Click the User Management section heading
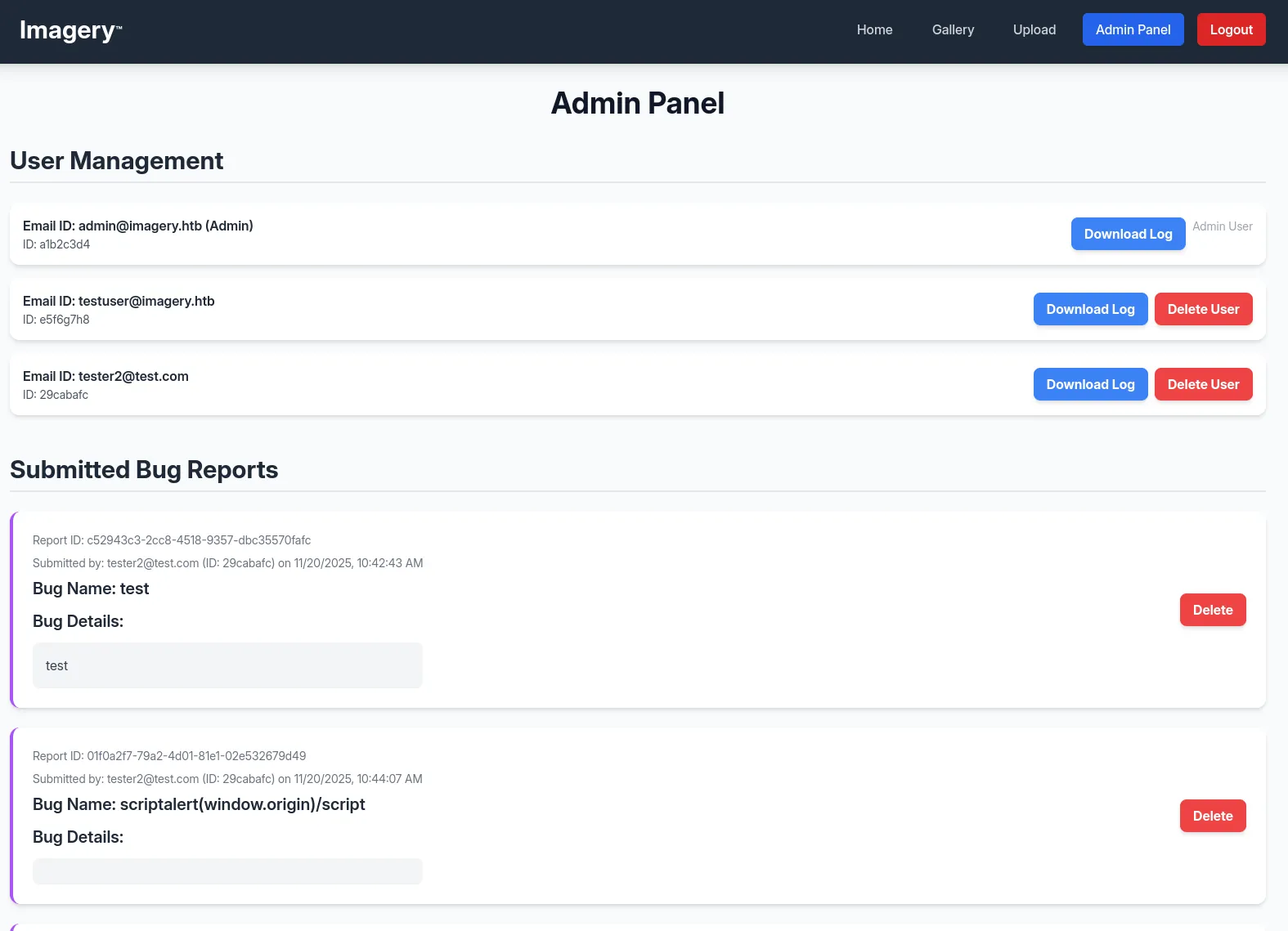This screenshot has width=1288, height=931. pos(117,161)
